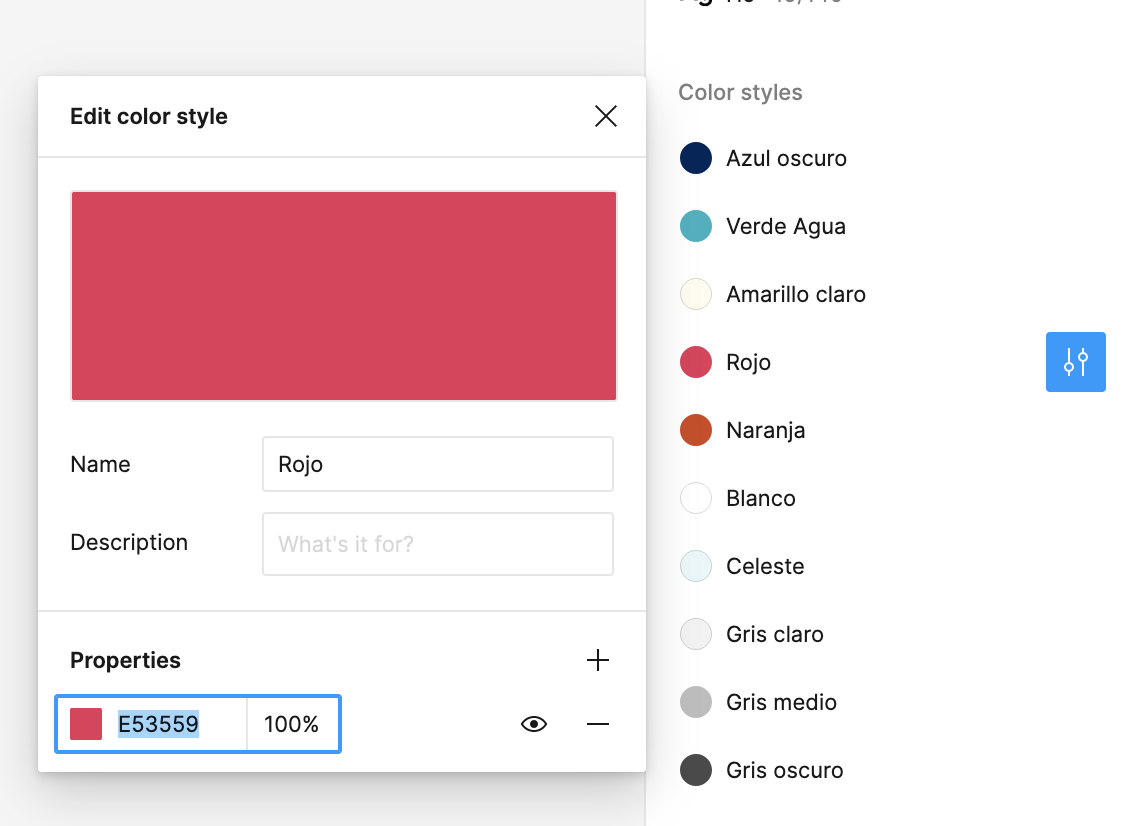The height and width of the screenshot is (826, 1126).
Task: Select the Naranja swatch icon
Action: (x=695, y=430)
